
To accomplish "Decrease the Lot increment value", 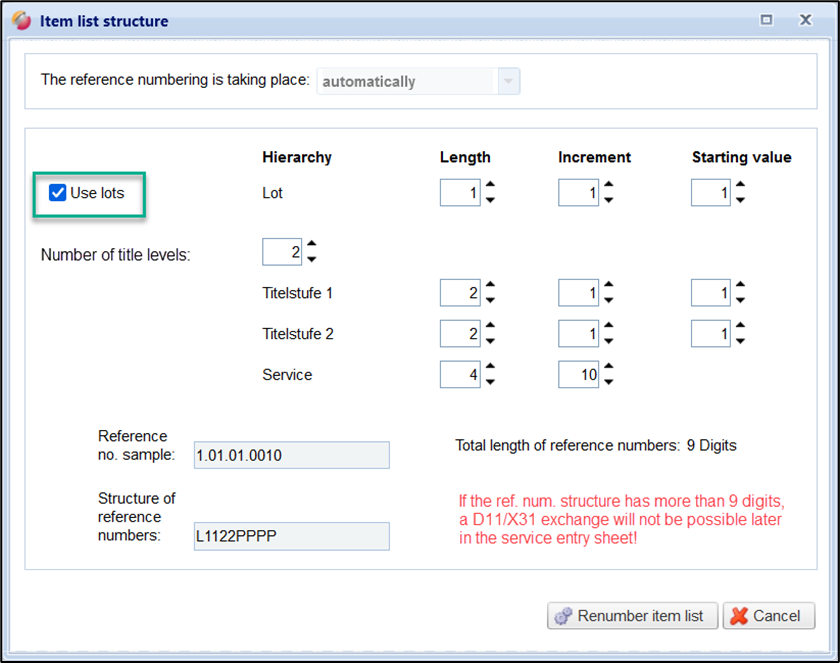I will (x=609, y=200).
